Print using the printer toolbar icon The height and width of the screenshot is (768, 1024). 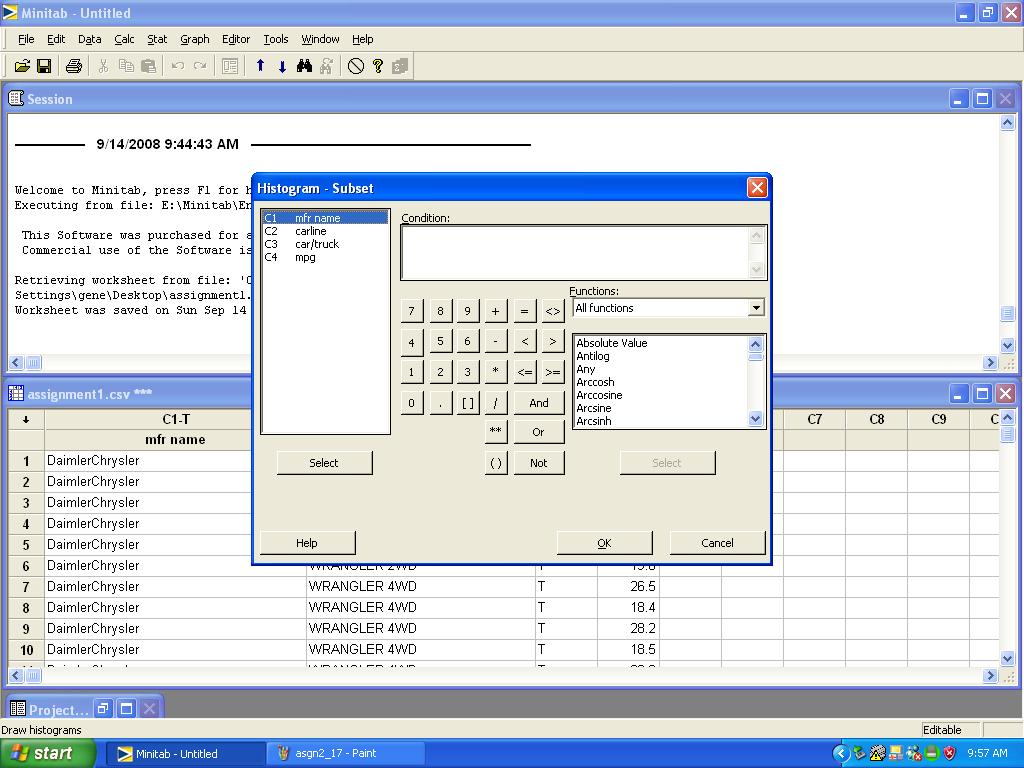pyautogui.click(x=73, y=66)
